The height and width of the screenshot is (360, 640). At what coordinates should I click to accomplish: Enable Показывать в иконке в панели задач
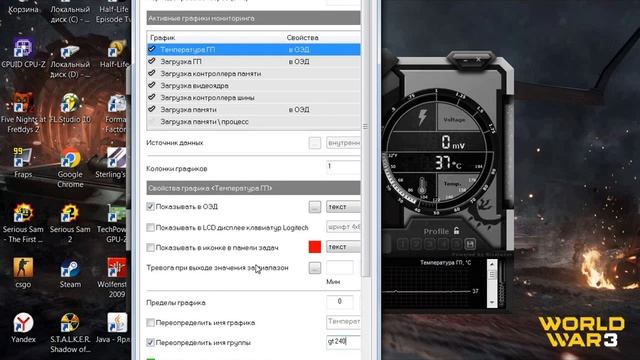(150, 247)
